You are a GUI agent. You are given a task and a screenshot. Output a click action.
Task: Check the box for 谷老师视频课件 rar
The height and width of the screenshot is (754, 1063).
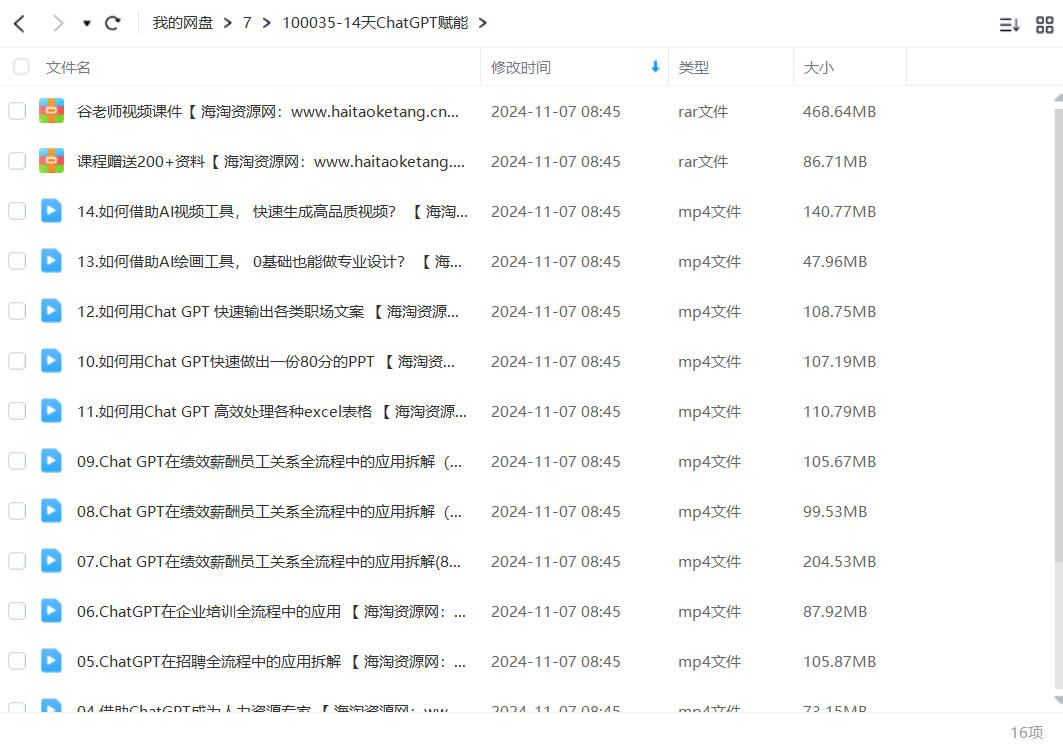17,111
